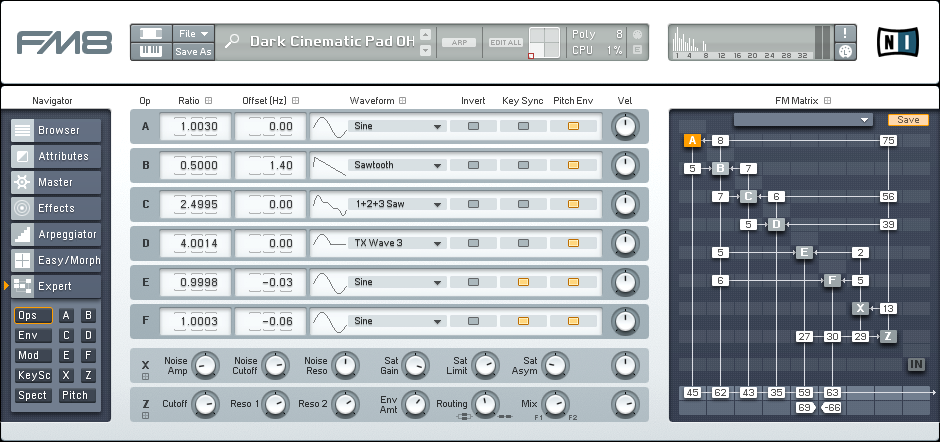Toggle the rack view icon above keyboard icon

[151, 34]
